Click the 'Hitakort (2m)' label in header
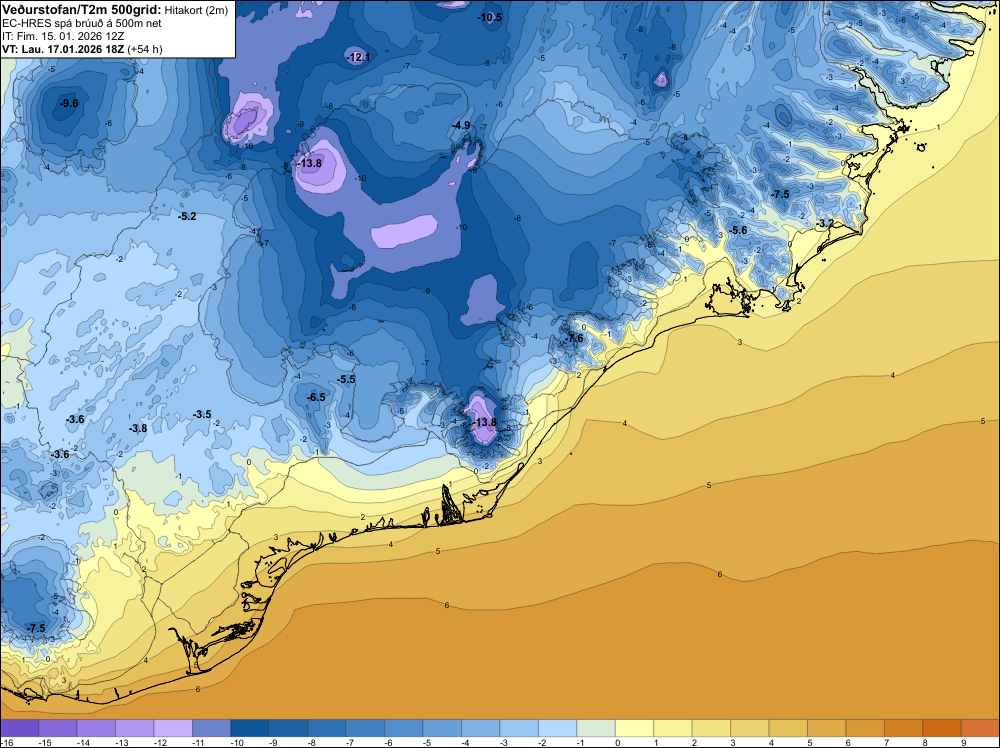Screen dimensions: 1000x748 click(196, 10)
